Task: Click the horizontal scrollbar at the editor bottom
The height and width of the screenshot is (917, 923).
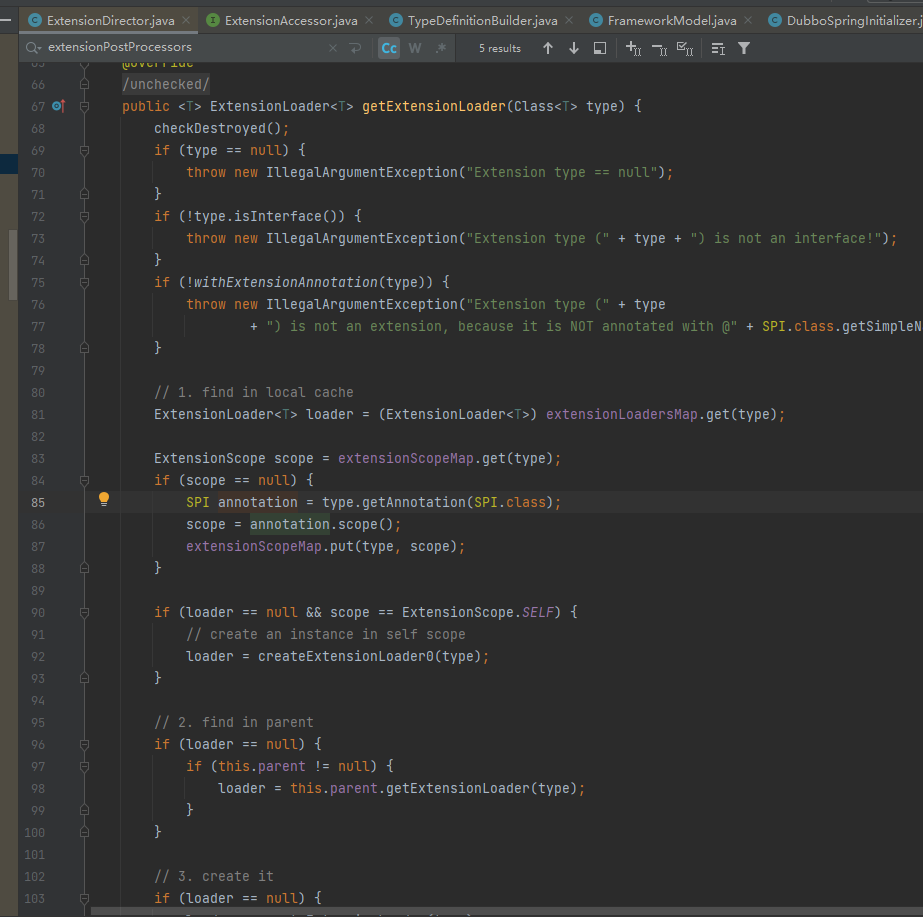Action: point(506,911)
